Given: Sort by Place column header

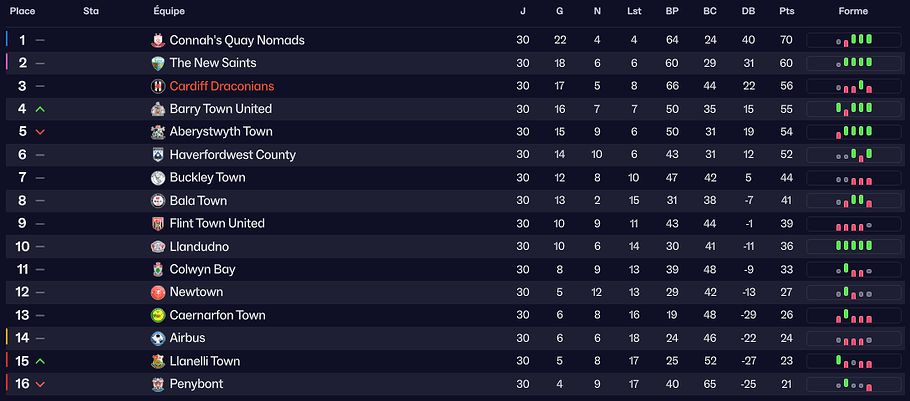Looking at the screenshot, I should coord(23,11).
